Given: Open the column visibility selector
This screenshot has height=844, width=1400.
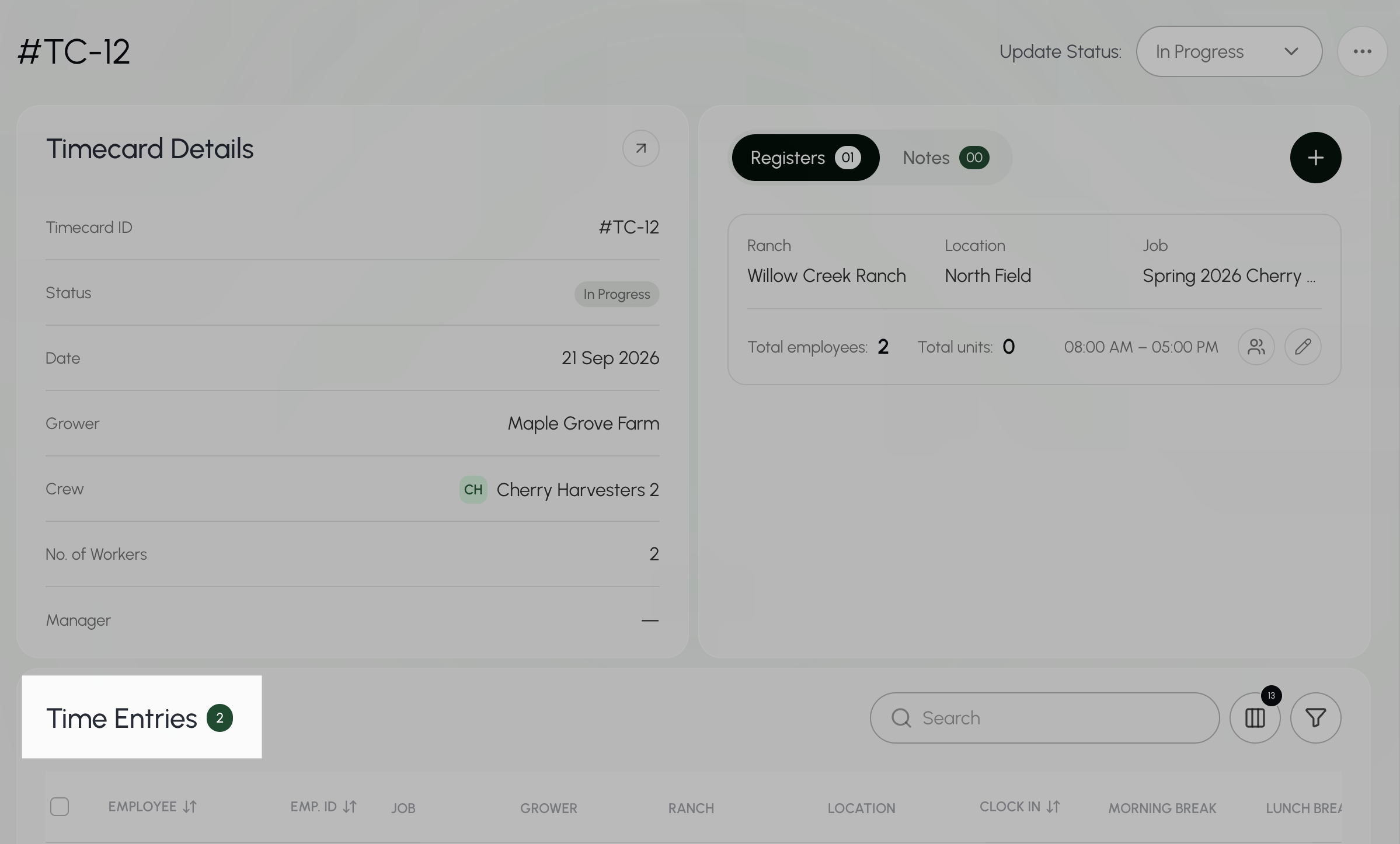Looking at the screenshot, I should [x=1255, y=718].
